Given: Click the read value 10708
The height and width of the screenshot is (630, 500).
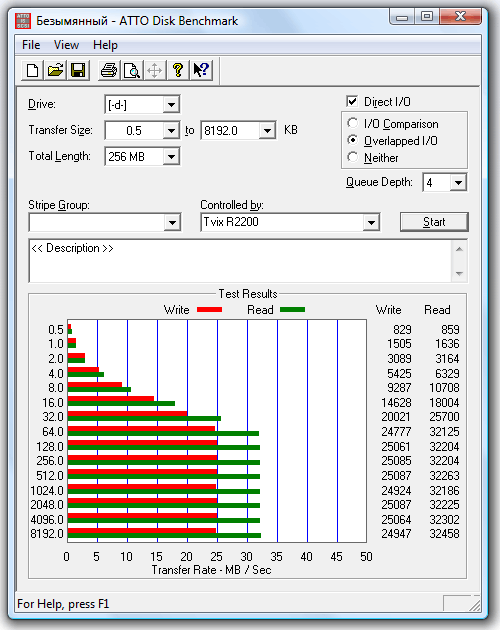Looking at the screenshot, I should pyautogui.click(x=444, y=388).
